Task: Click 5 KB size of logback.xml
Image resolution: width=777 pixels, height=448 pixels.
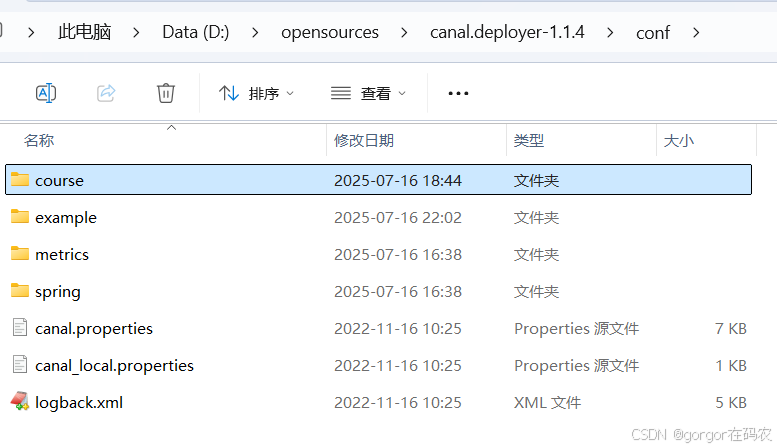Action: (730, 402)
